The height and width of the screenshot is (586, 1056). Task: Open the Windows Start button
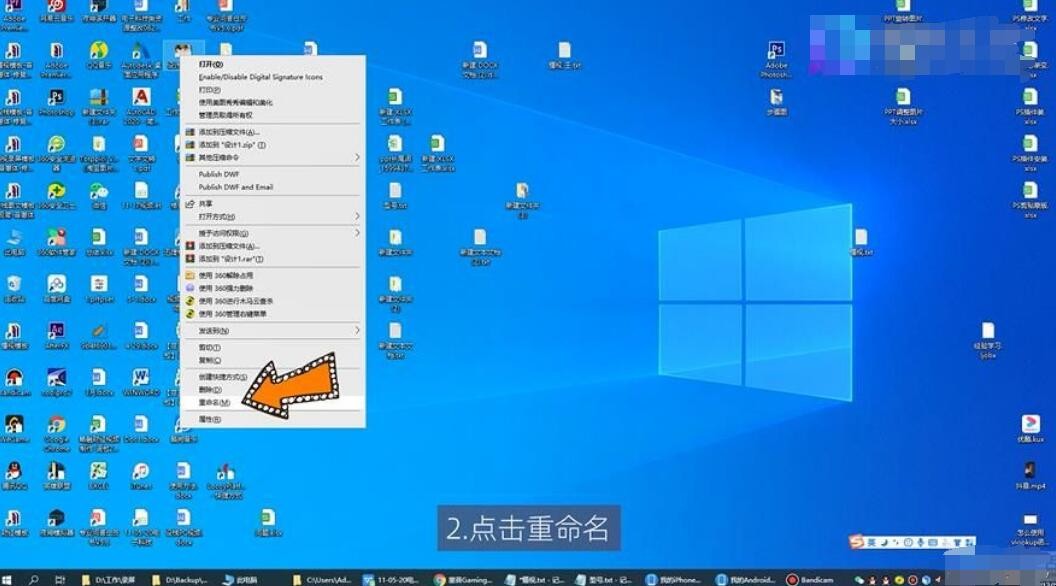click(x=7, y=579)
